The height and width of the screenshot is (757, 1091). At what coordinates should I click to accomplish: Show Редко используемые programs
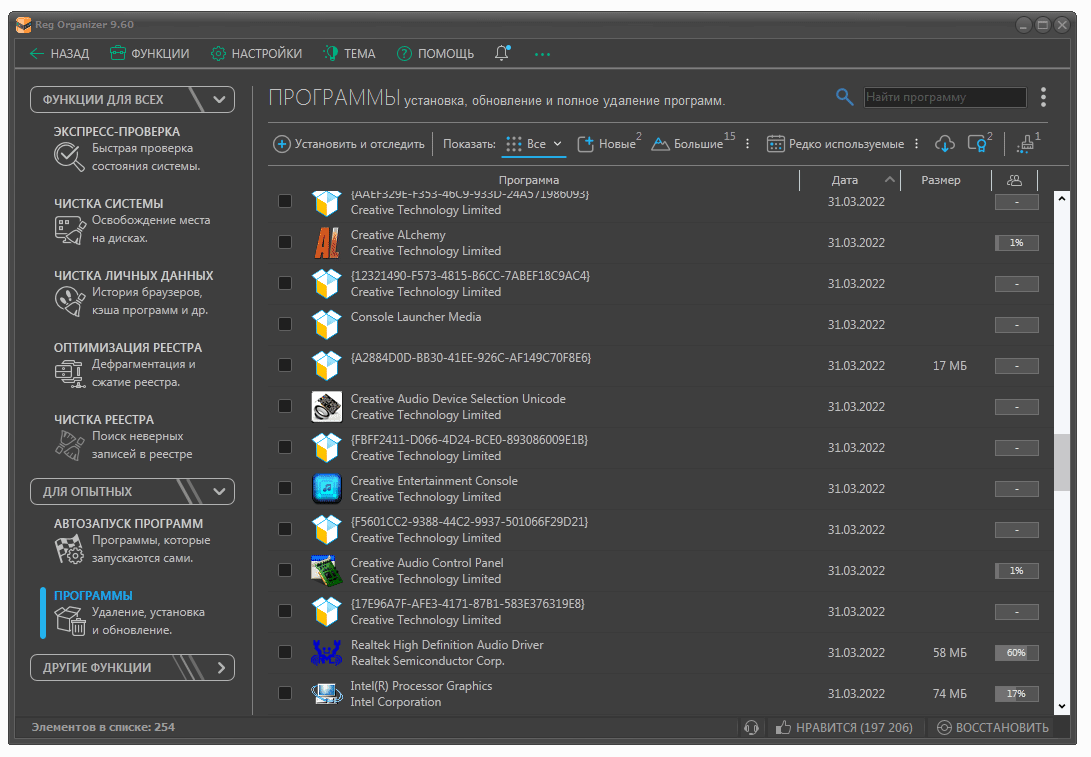[x=836, y=144]
